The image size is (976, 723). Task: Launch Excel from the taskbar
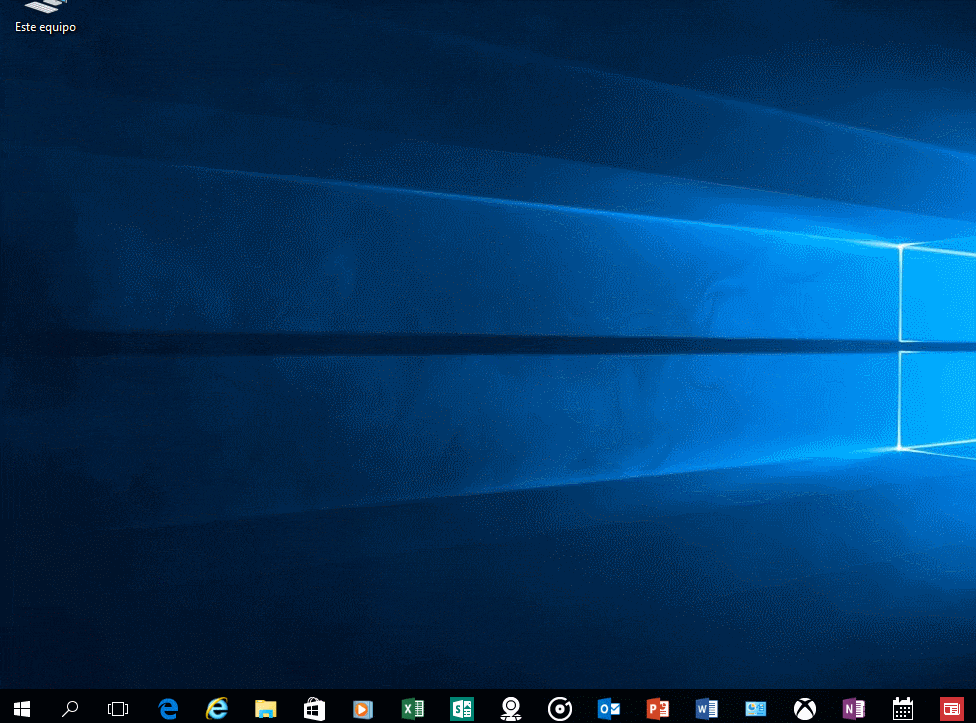412,709
